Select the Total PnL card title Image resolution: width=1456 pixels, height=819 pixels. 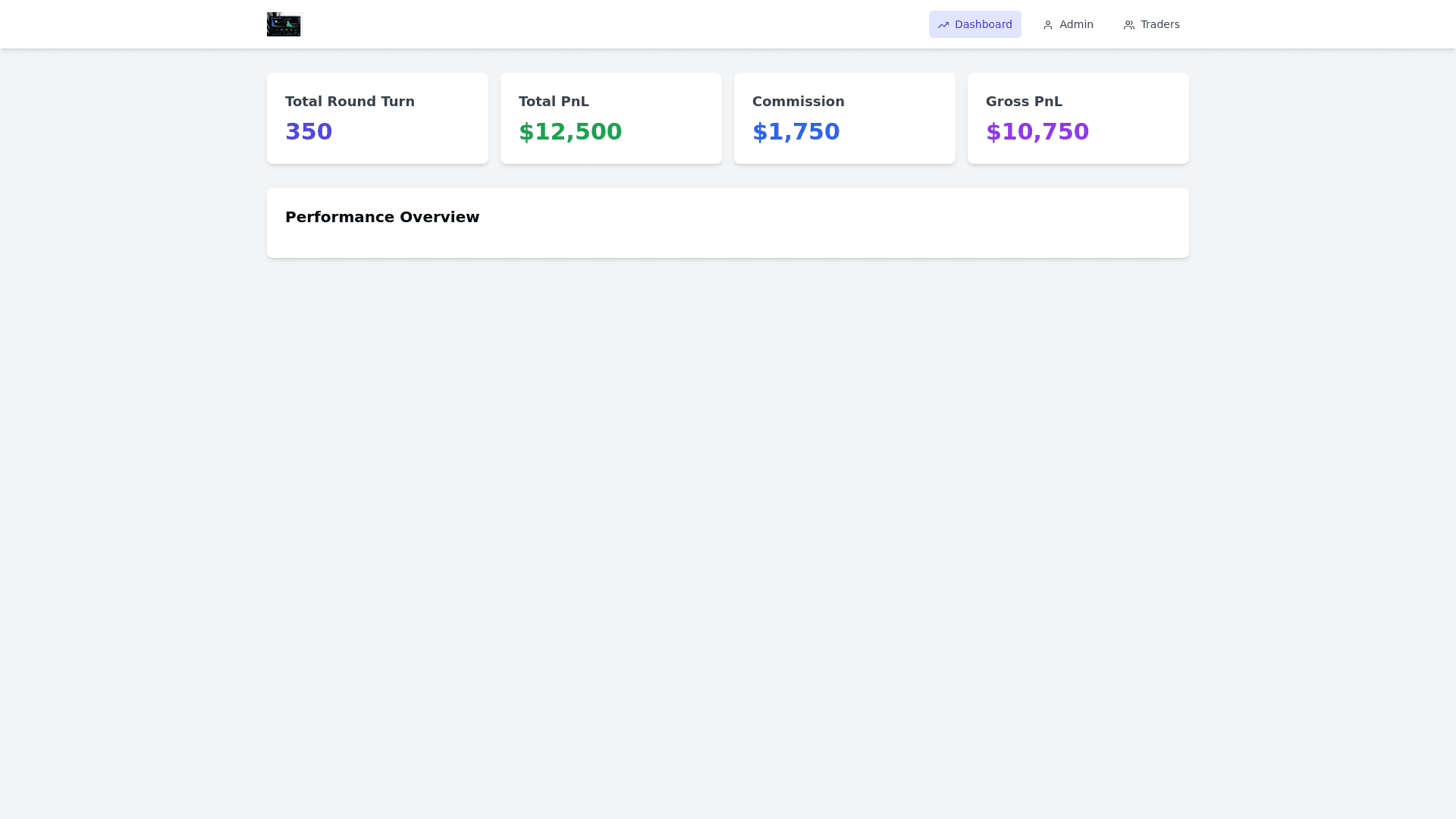[x=554, y=102]
